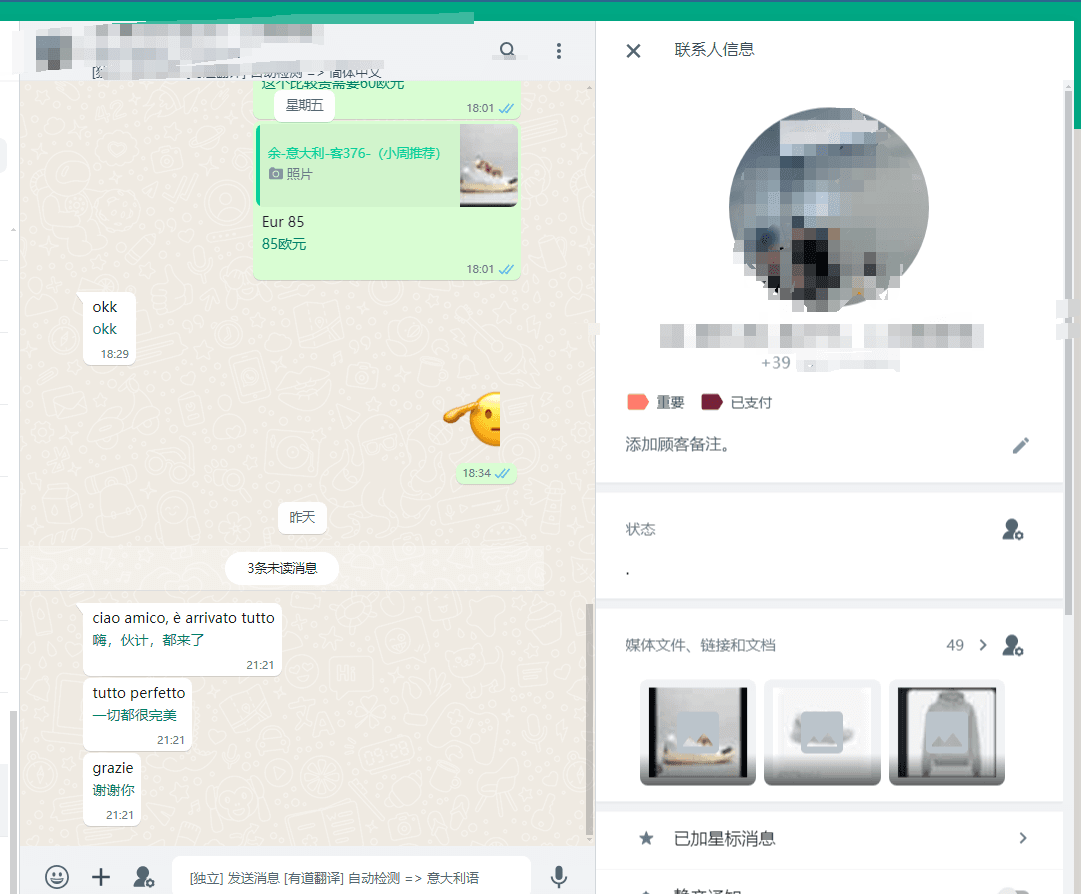The width and height of the screenshot is (1081, 894).
Task: Select the dark red 已支付 label tag
Action: [x=737, y=402]
